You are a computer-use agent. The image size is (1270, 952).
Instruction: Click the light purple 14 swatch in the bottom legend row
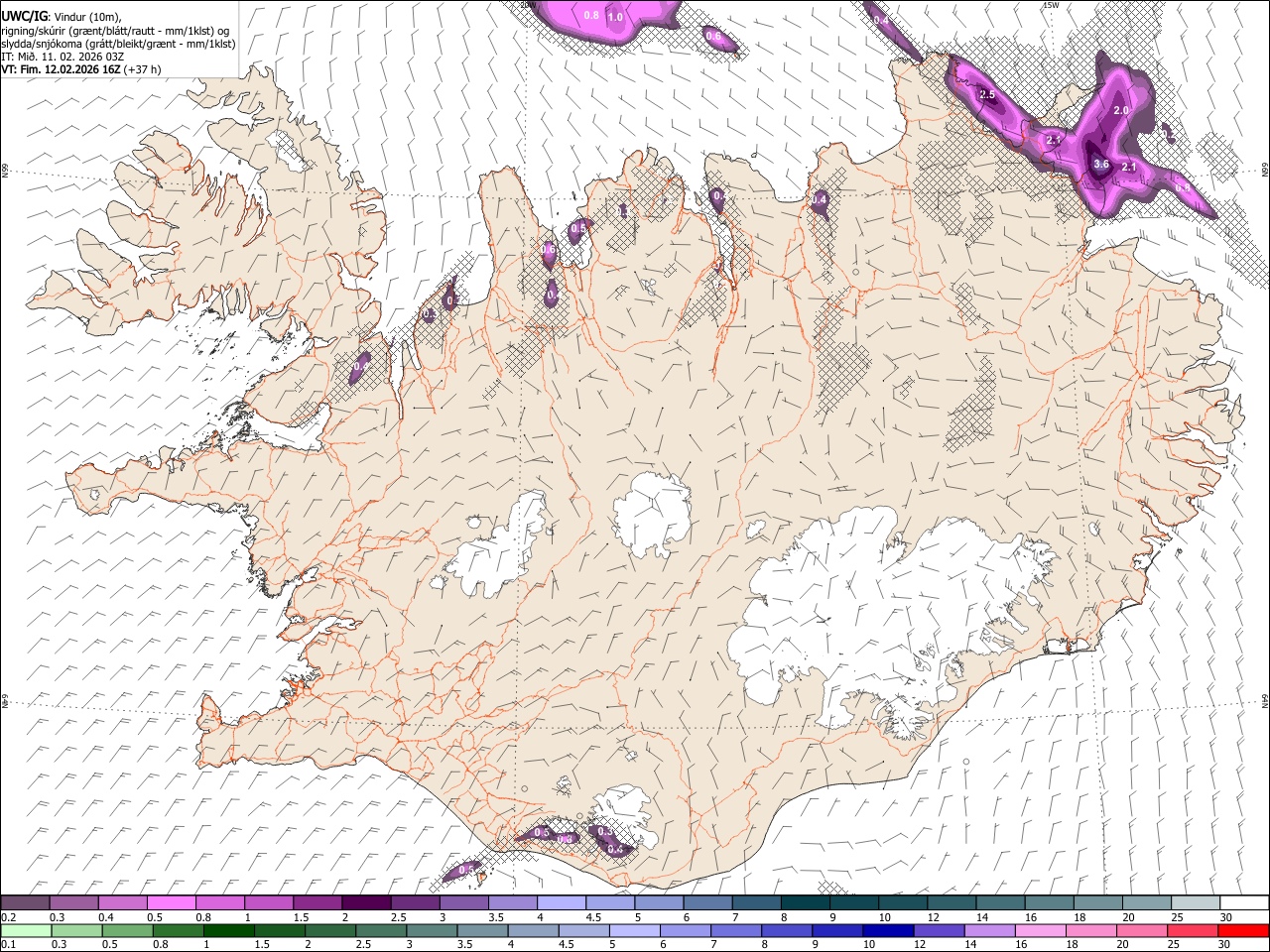[988, 930]
